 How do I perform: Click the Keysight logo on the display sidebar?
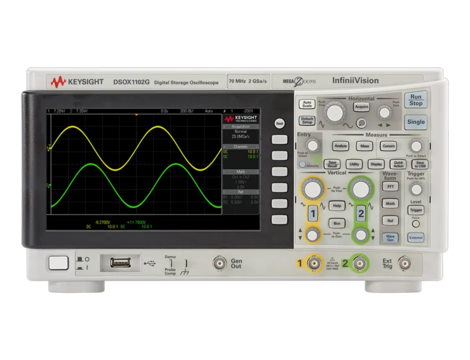pyautogui.click(x=241, y=119)
